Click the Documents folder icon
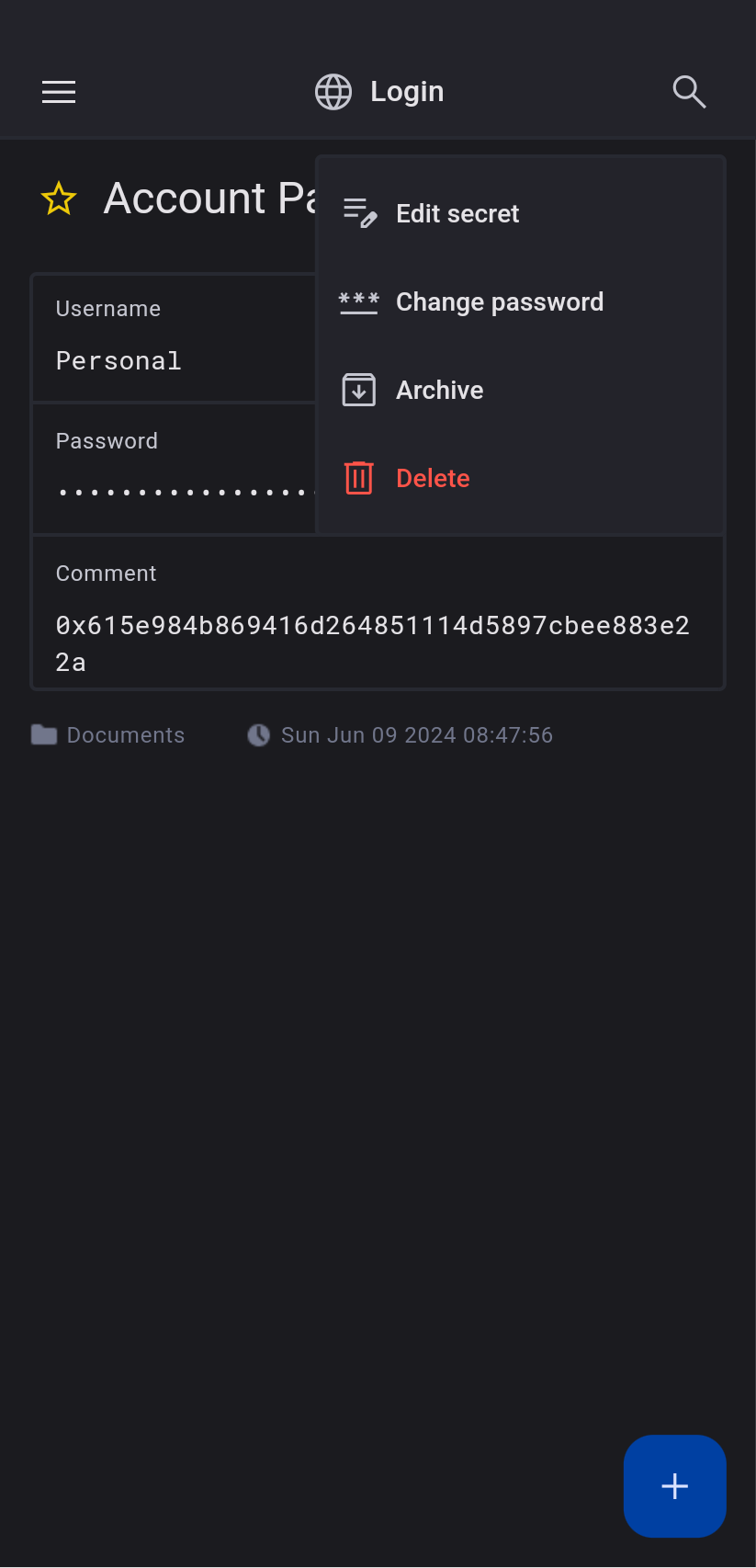The image size is (756, 1568). [x=44, y=735]
